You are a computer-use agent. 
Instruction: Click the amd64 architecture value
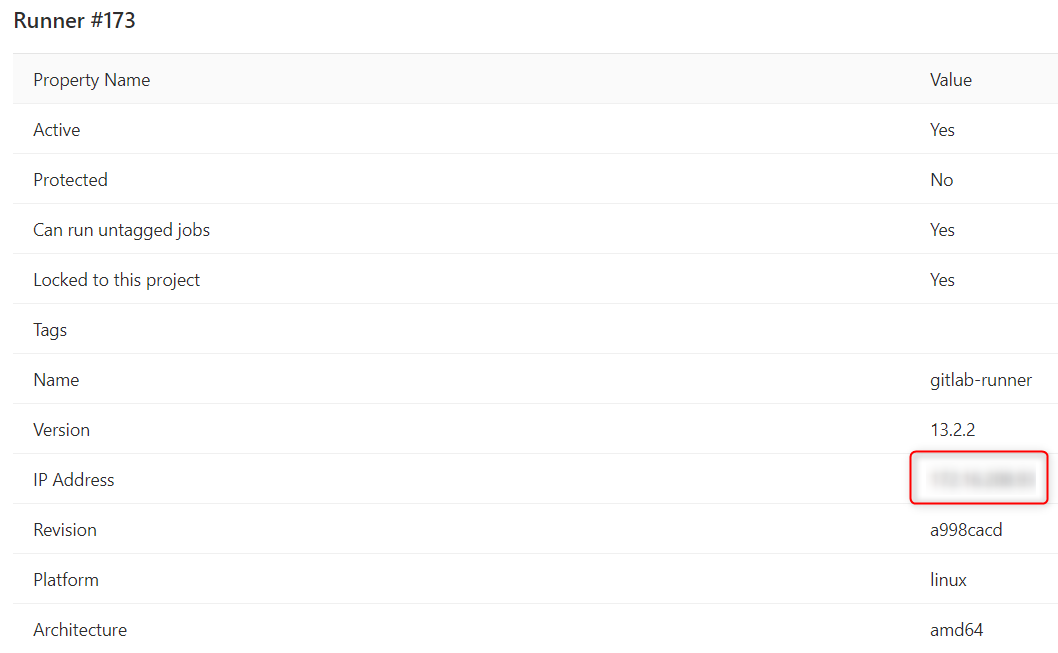tap(956, 629)
